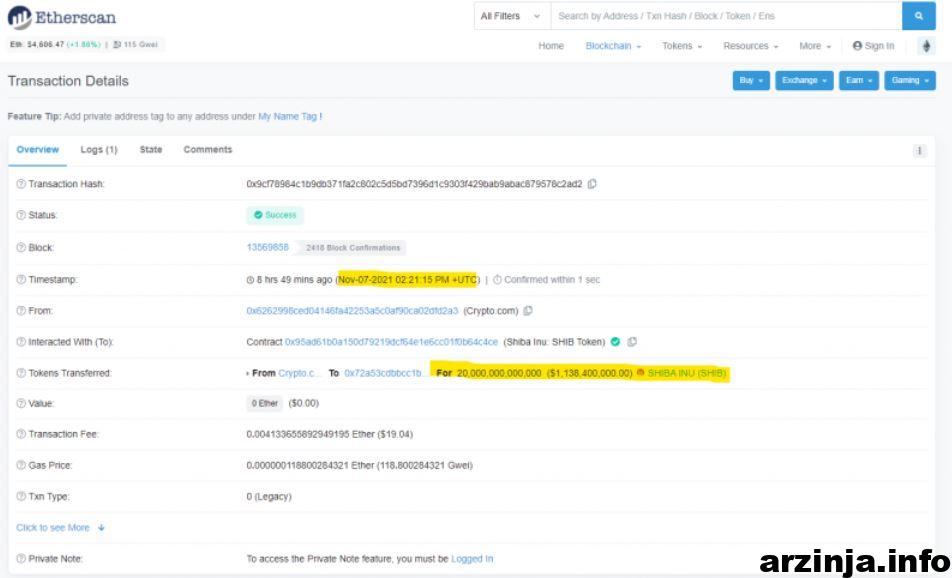
Task: Select the Overview tab
Action: pos(38,150)
